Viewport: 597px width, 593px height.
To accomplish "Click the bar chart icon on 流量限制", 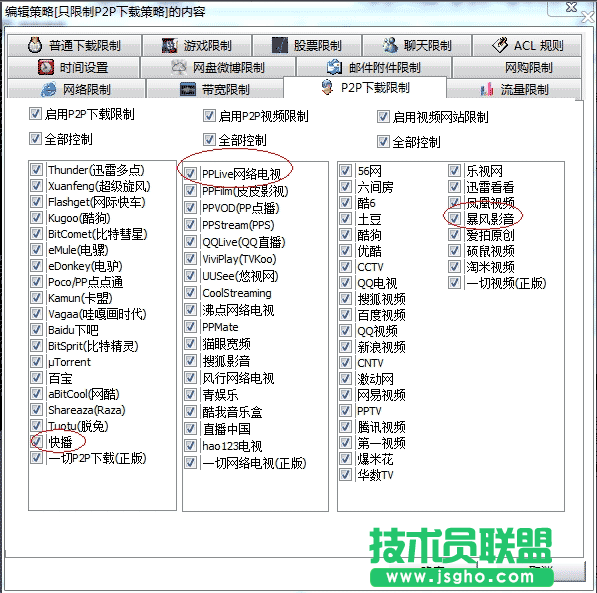I will click(x=487, y=90).
